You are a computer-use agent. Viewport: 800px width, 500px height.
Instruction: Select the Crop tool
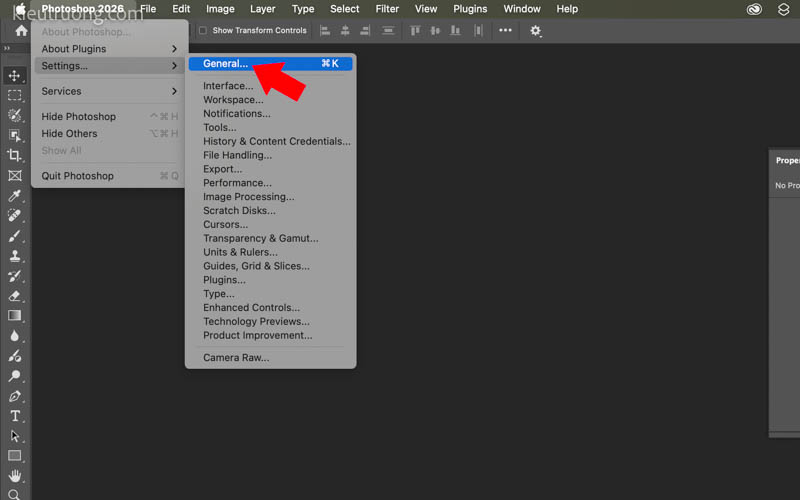(14, 155)
